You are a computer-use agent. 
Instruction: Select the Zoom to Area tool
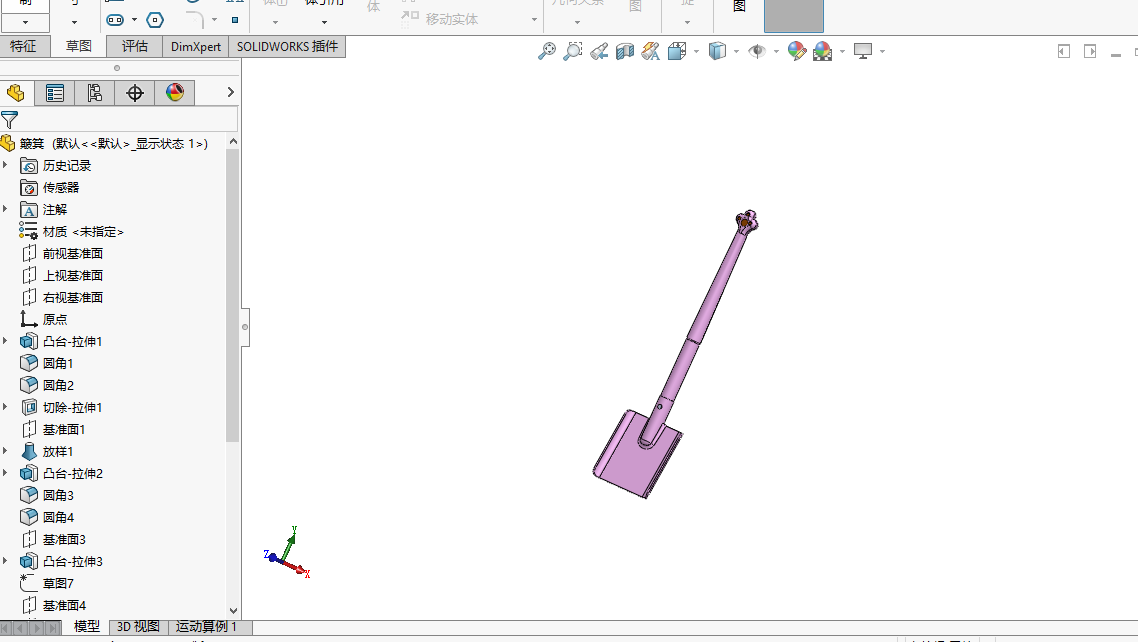[x=573, y=51]
